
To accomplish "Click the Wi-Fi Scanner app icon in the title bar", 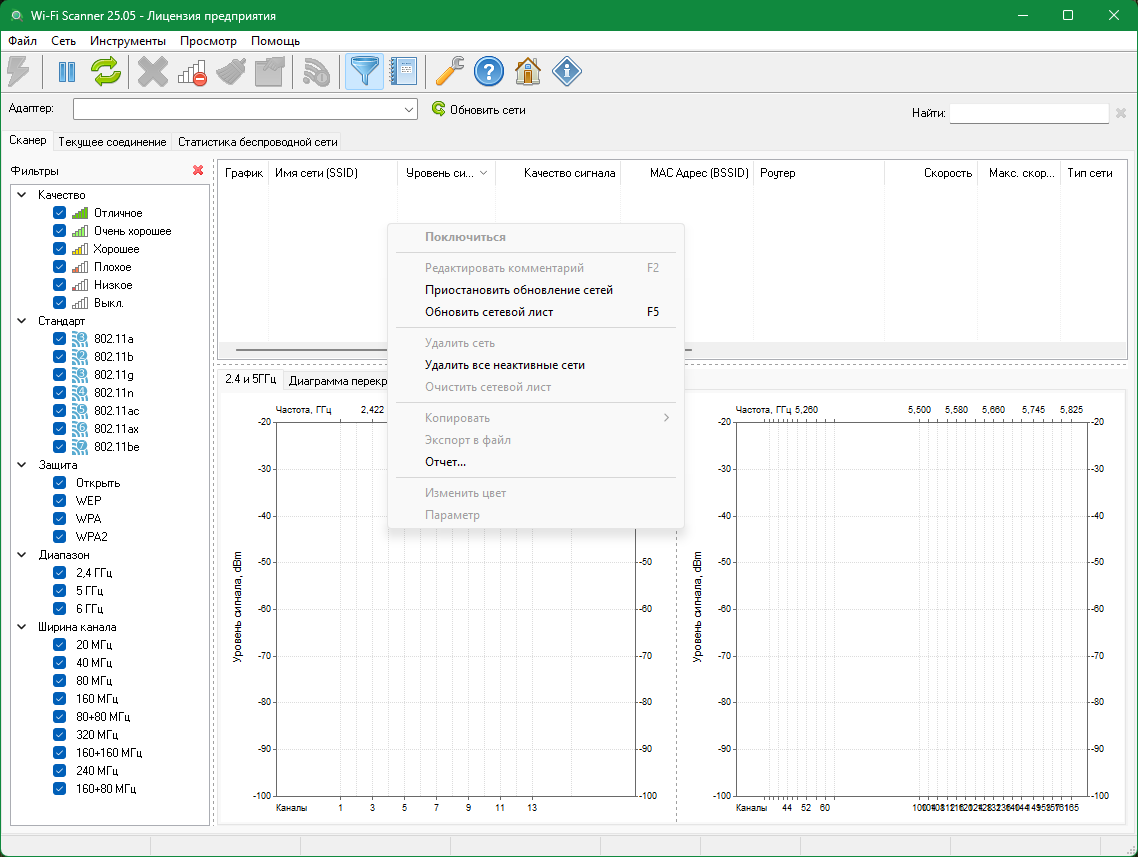I will tap(16, 15).
